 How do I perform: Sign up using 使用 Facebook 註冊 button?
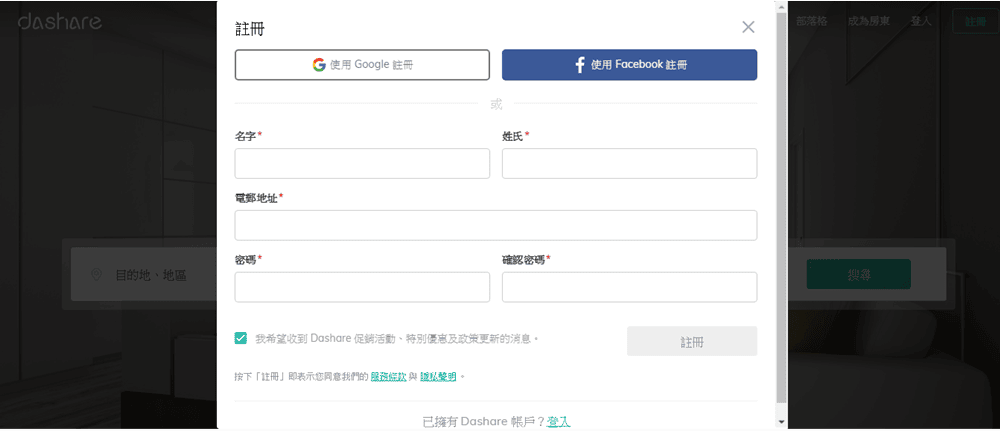tap(629, 65)
